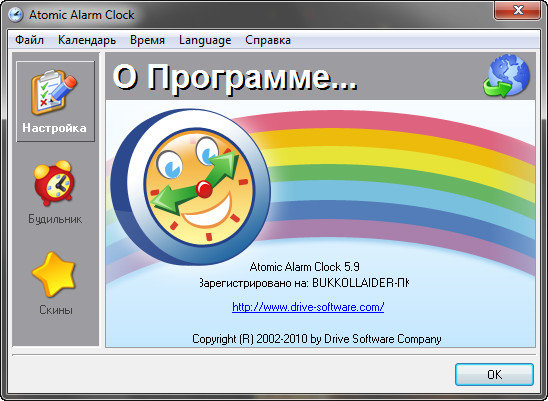
Task: Open the Файл menu
Action: point(30,40)
